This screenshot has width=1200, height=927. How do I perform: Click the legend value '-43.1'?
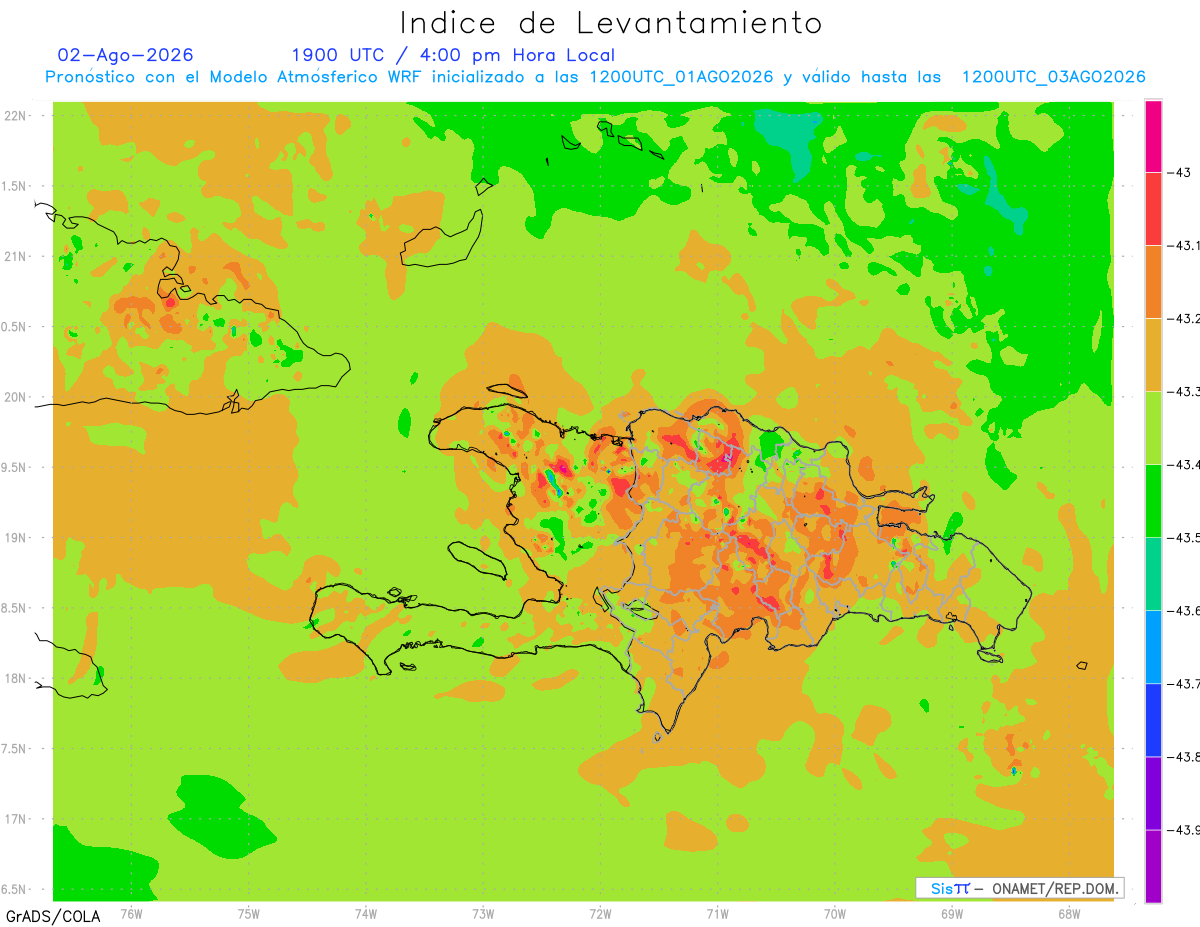(x=1184, y=245)
